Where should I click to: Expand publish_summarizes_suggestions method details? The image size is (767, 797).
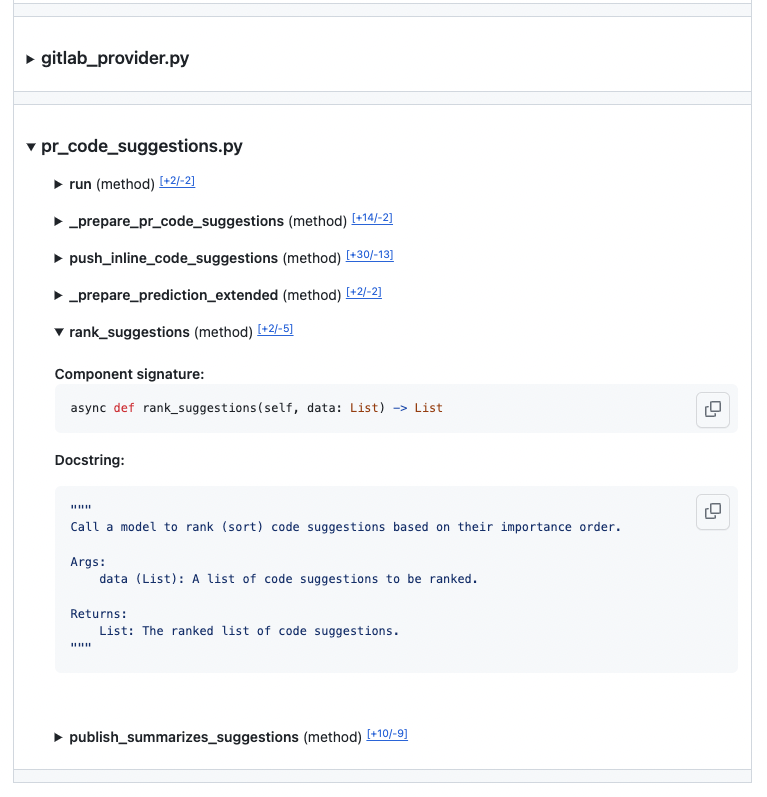pos(59,737)
